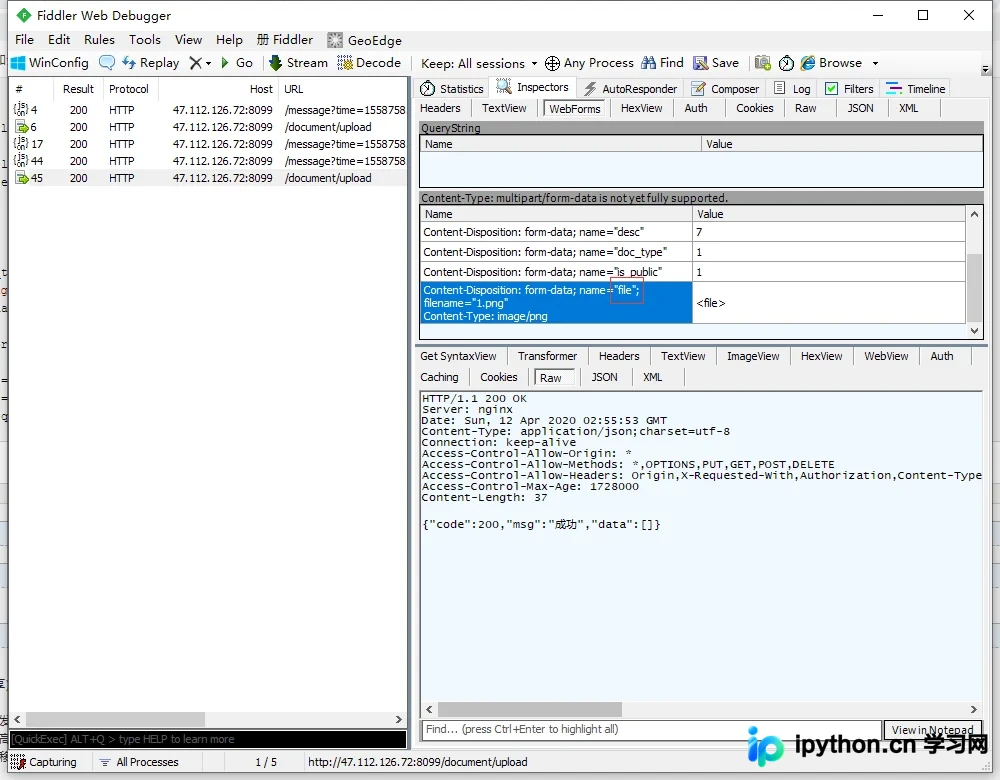The width and height of the screenshot is (1000, 780).
Task: Click the camera screenshot toolbar icon
Action: click(762, 63)
